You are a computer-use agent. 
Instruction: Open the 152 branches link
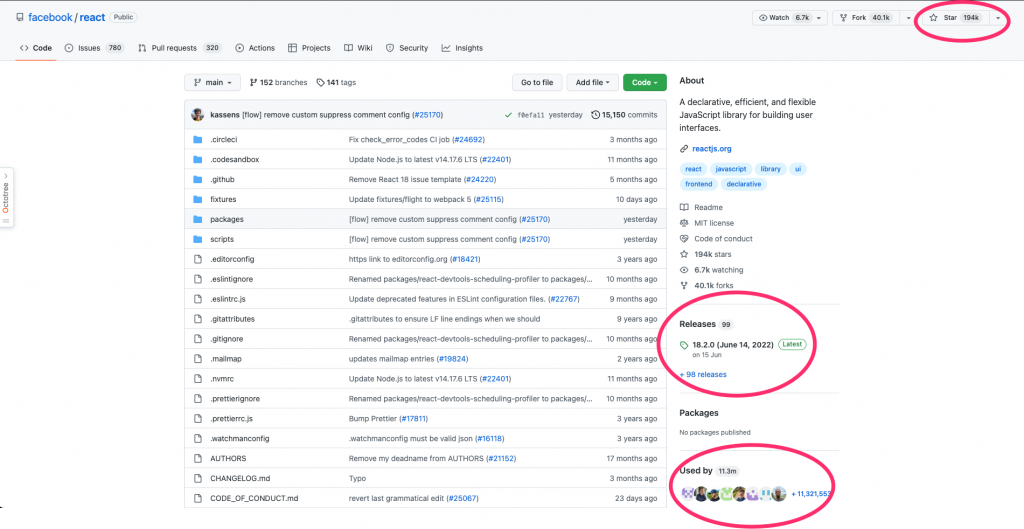278,82
